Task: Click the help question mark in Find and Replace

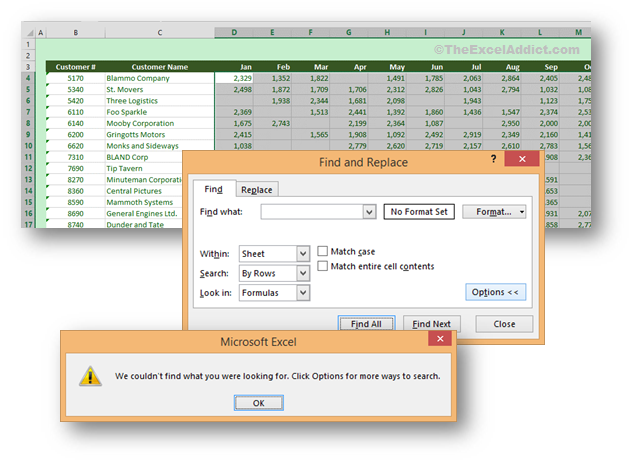Action: click(x=493, y=159)
